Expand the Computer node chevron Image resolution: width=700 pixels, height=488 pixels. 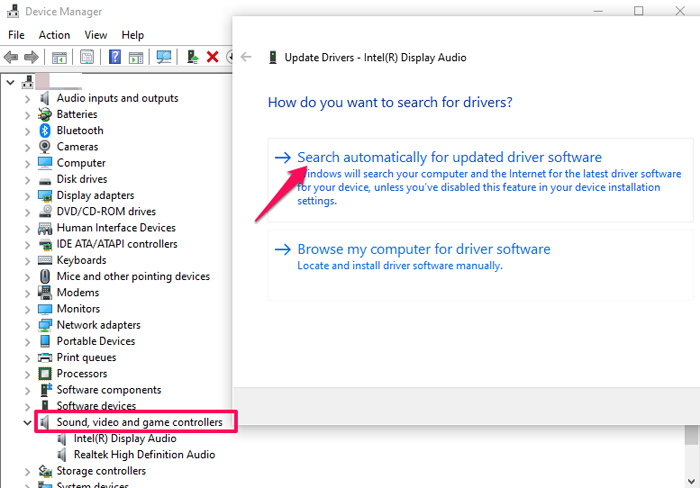click(x=28, y=164)
